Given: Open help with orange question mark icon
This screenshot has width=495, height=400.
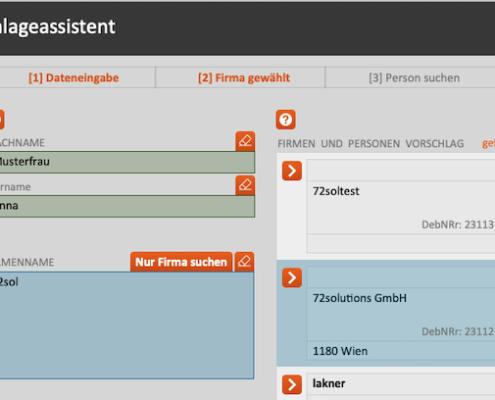Looking at the screenshot, I should (x=286, y=119).
